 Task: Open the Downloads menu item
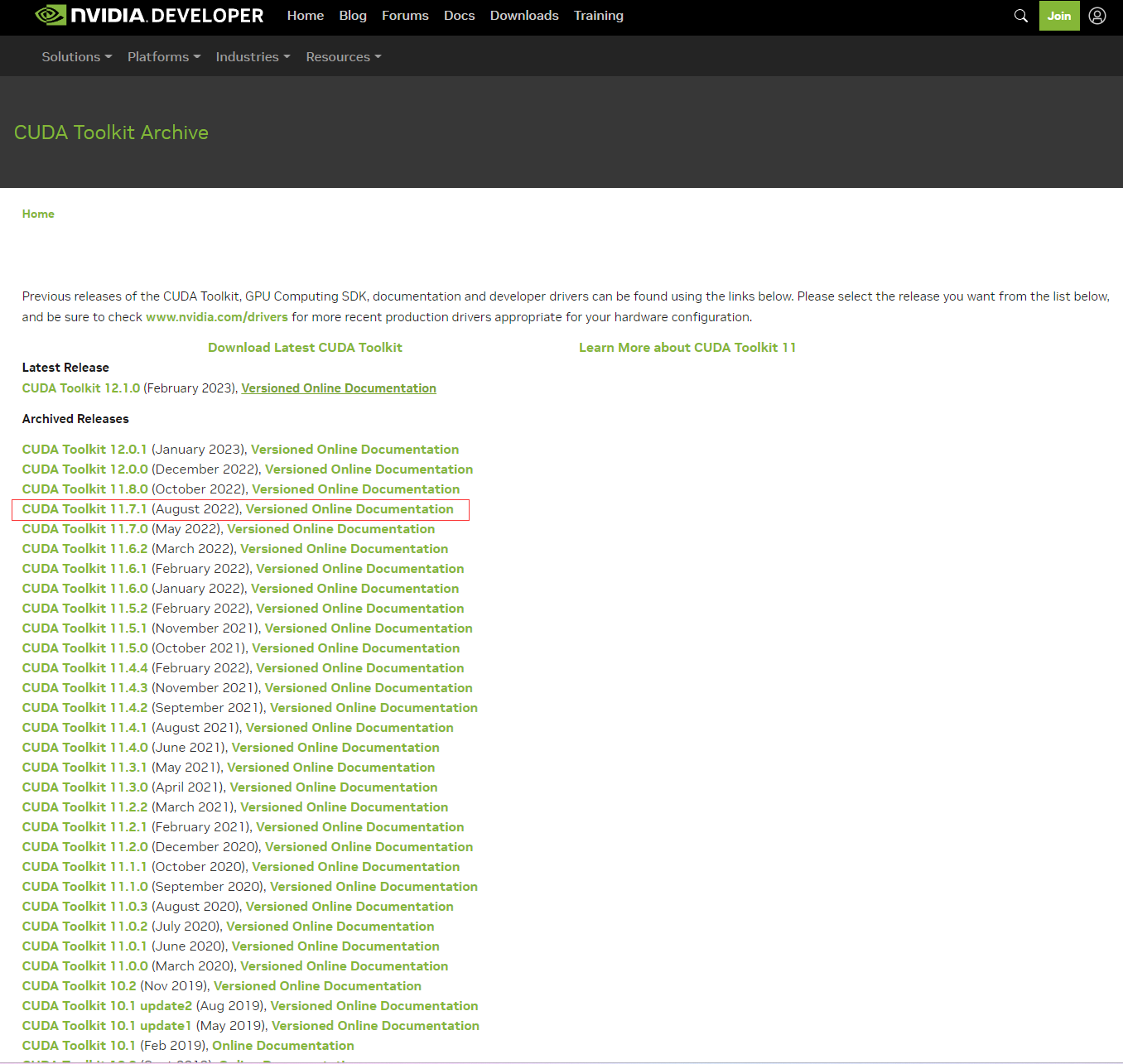click(x=523, y=16)
